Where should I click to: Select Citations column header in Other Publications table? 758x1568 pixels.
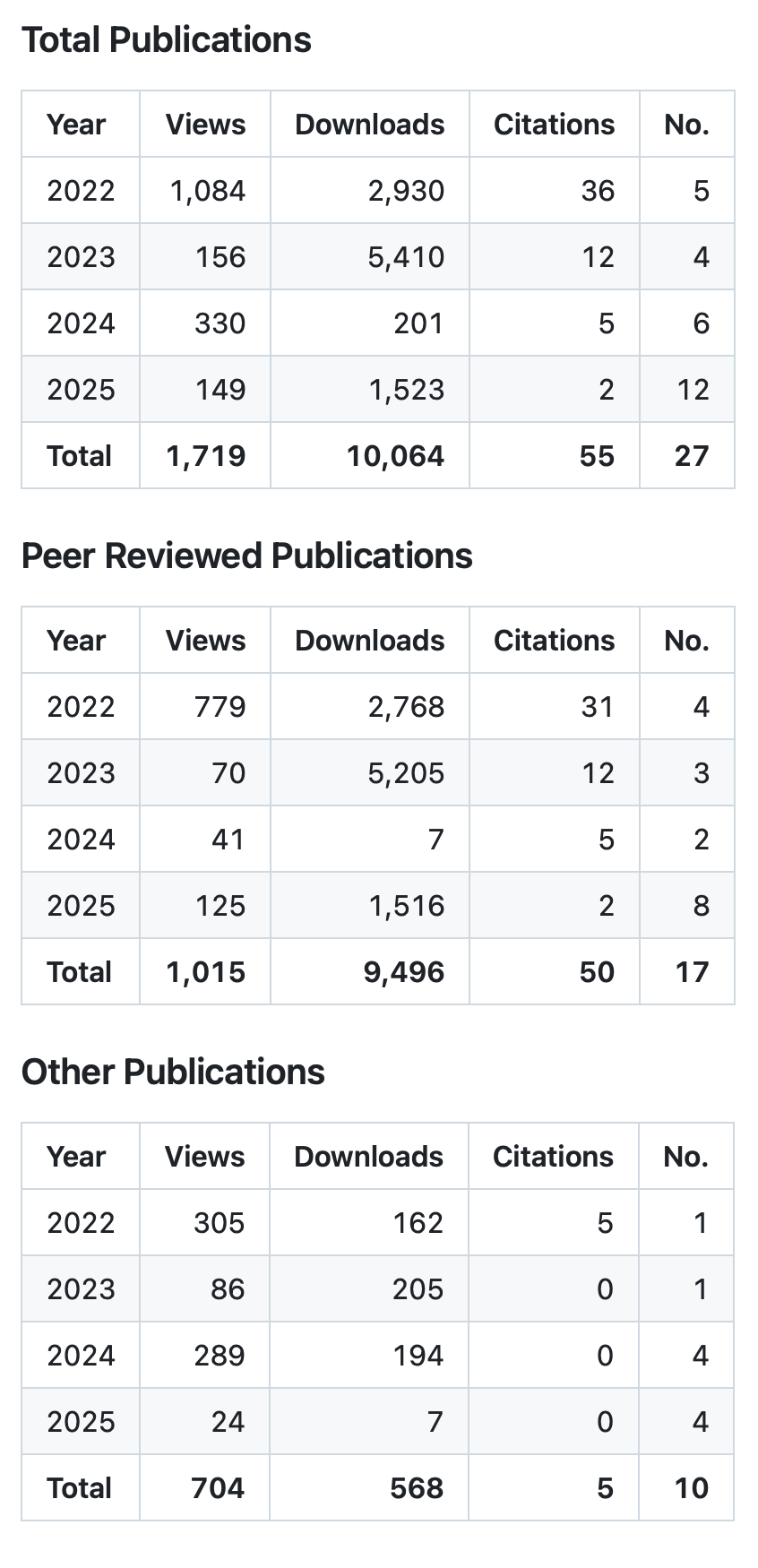tap(553, 1157)
